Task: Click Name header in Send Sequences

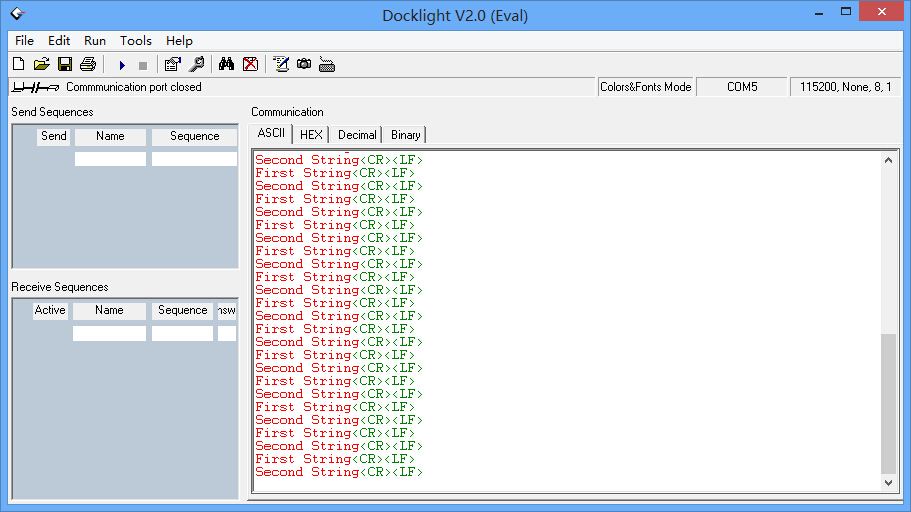Action: click(x=110, y=136)
